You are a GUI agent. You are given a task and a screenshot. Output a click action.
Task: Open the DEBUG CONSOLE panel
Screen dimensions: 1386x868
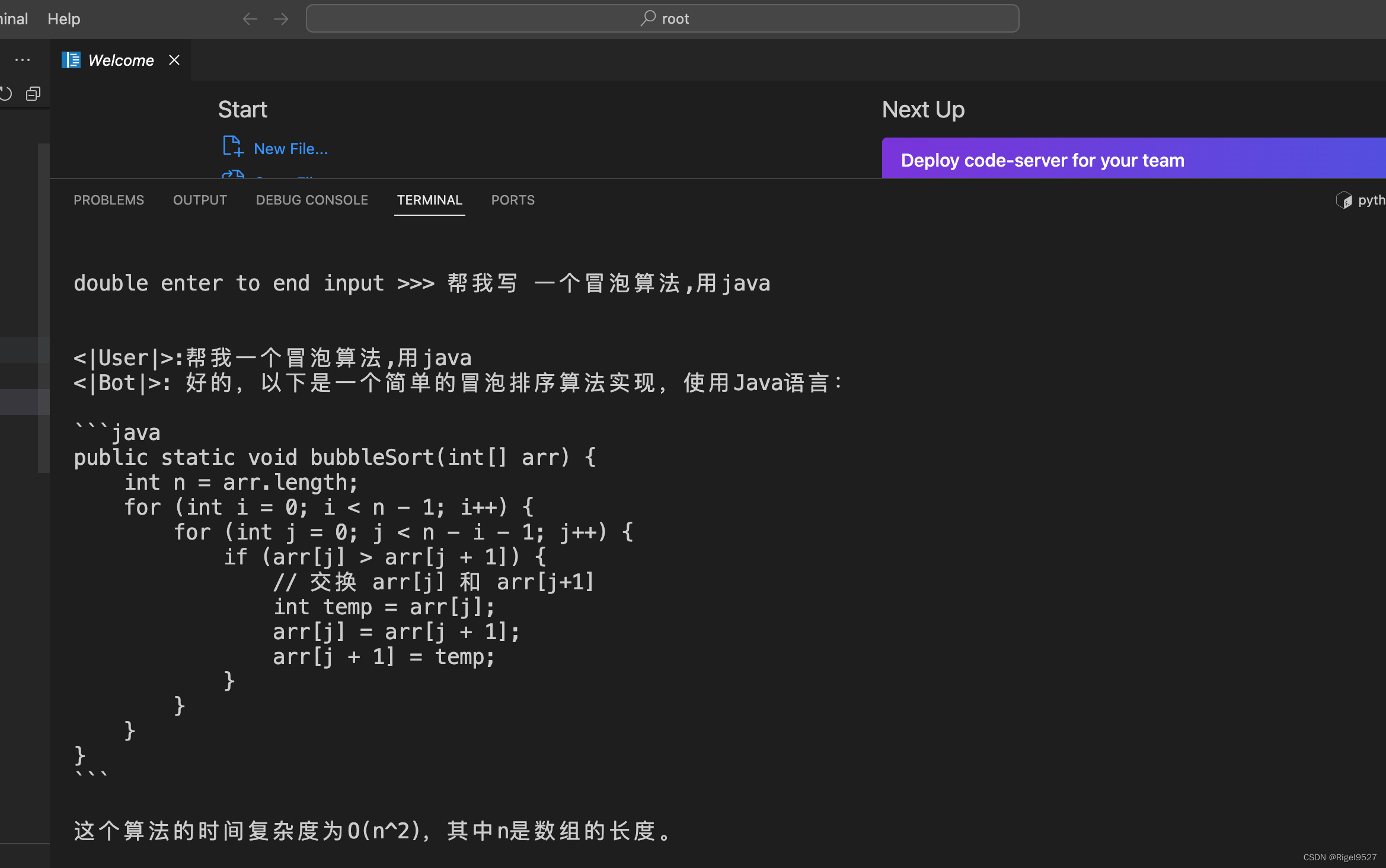click(x=311, y=200)
